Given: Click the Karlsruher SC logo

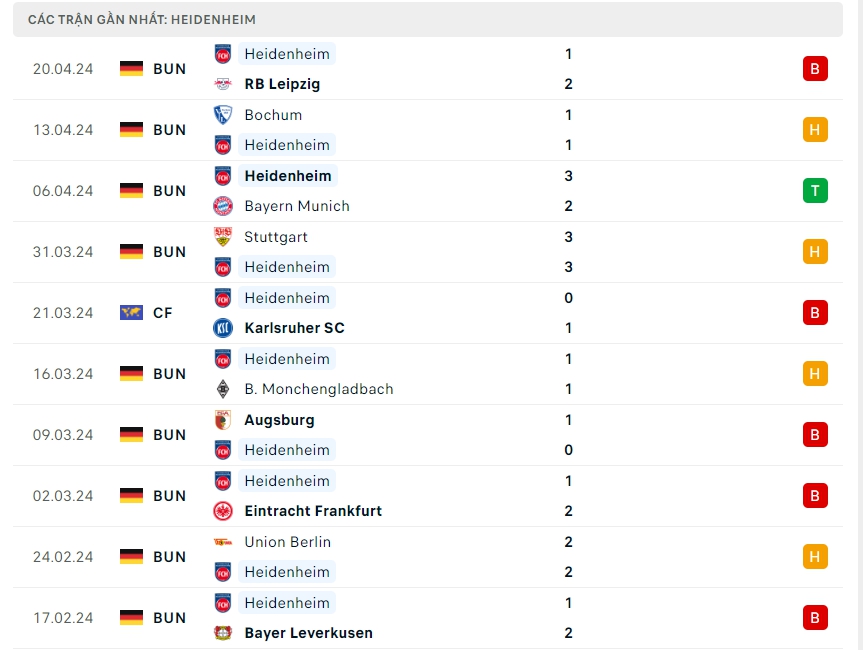Looking at the screenshot, I should (x=223, y=328).
